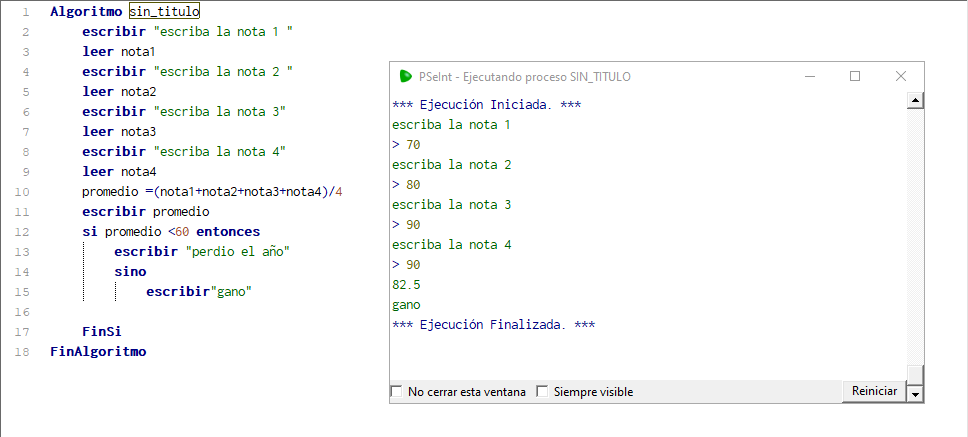Minimize the PSeInt execution window

(x=809, y=77)
